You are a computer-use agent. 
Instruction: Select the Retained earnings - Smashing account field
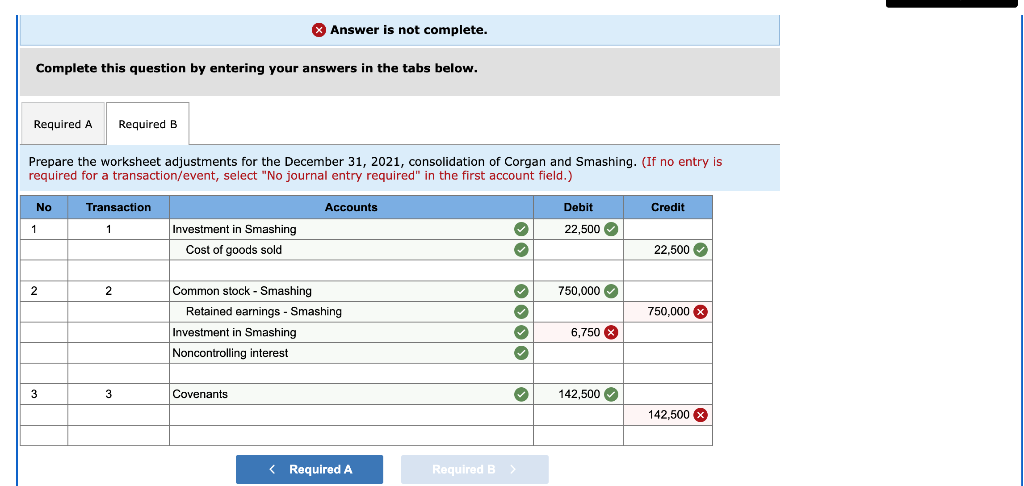point(351,312)
